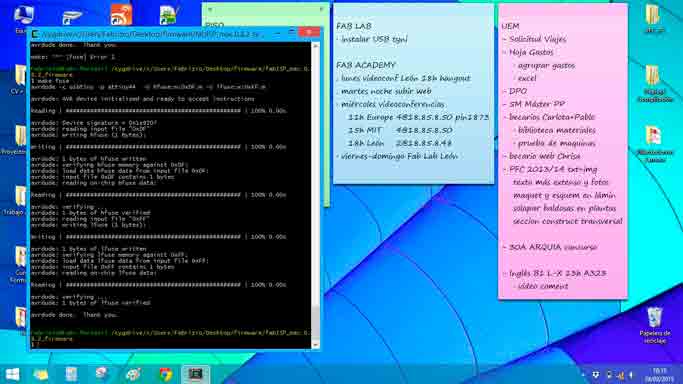Screen dimensions: 683x384
Task: Click the 'instalar USB tyni' line
Action: point(374,39)
